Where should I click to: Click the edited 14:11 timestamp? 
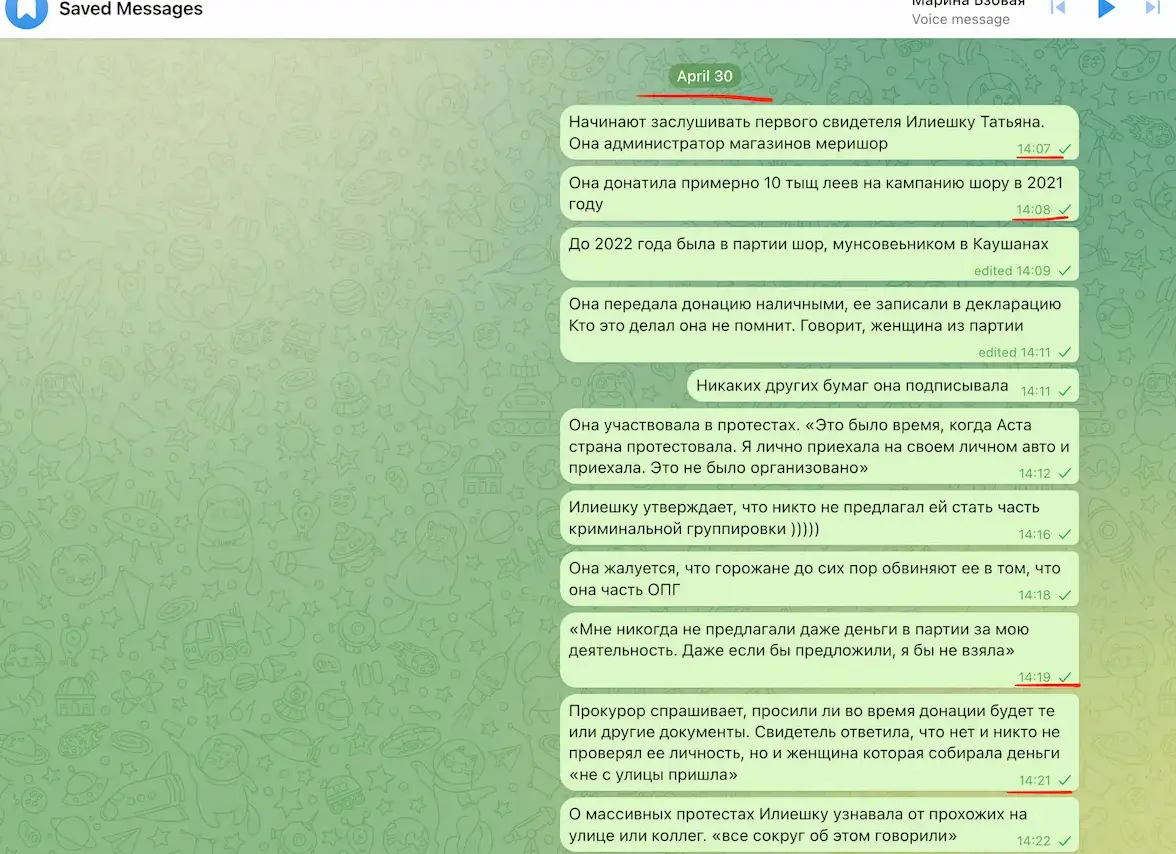click(1014, 352)
